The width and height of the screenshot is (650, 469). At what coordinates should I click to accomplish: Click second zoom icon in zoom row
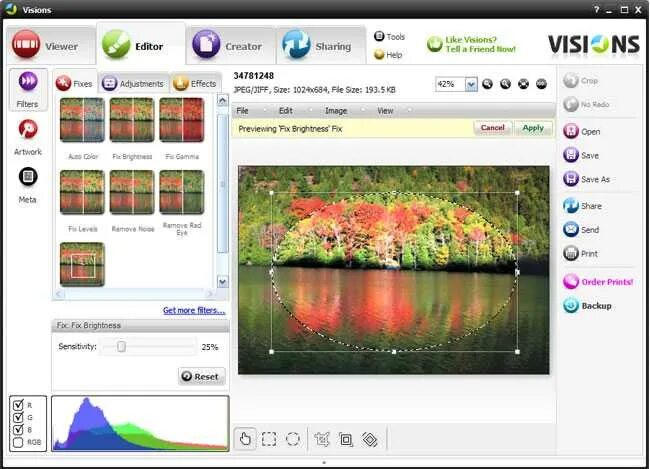505,84
